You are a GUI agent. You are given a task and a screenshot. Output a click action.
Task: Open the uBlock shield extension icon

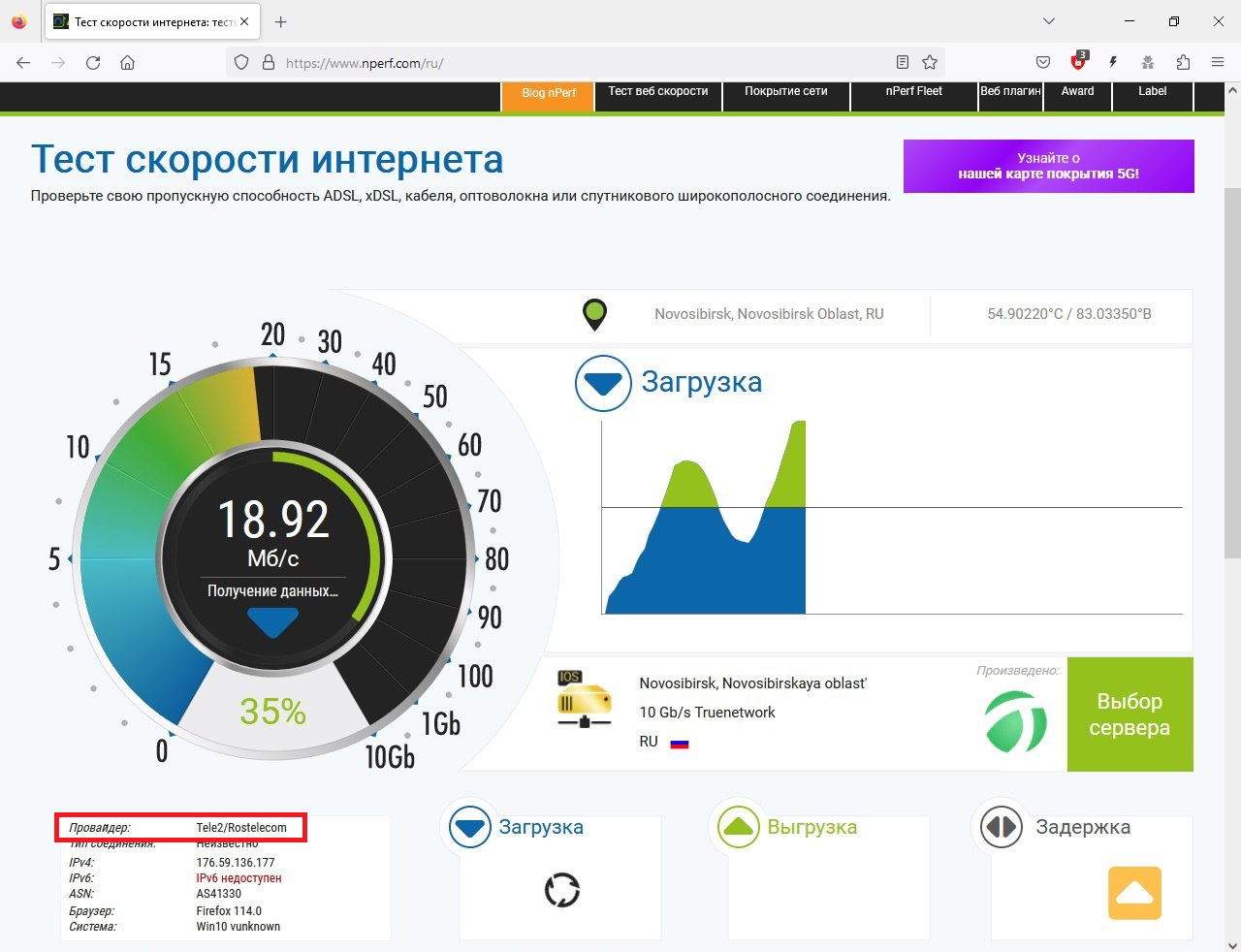(1078, 63)
